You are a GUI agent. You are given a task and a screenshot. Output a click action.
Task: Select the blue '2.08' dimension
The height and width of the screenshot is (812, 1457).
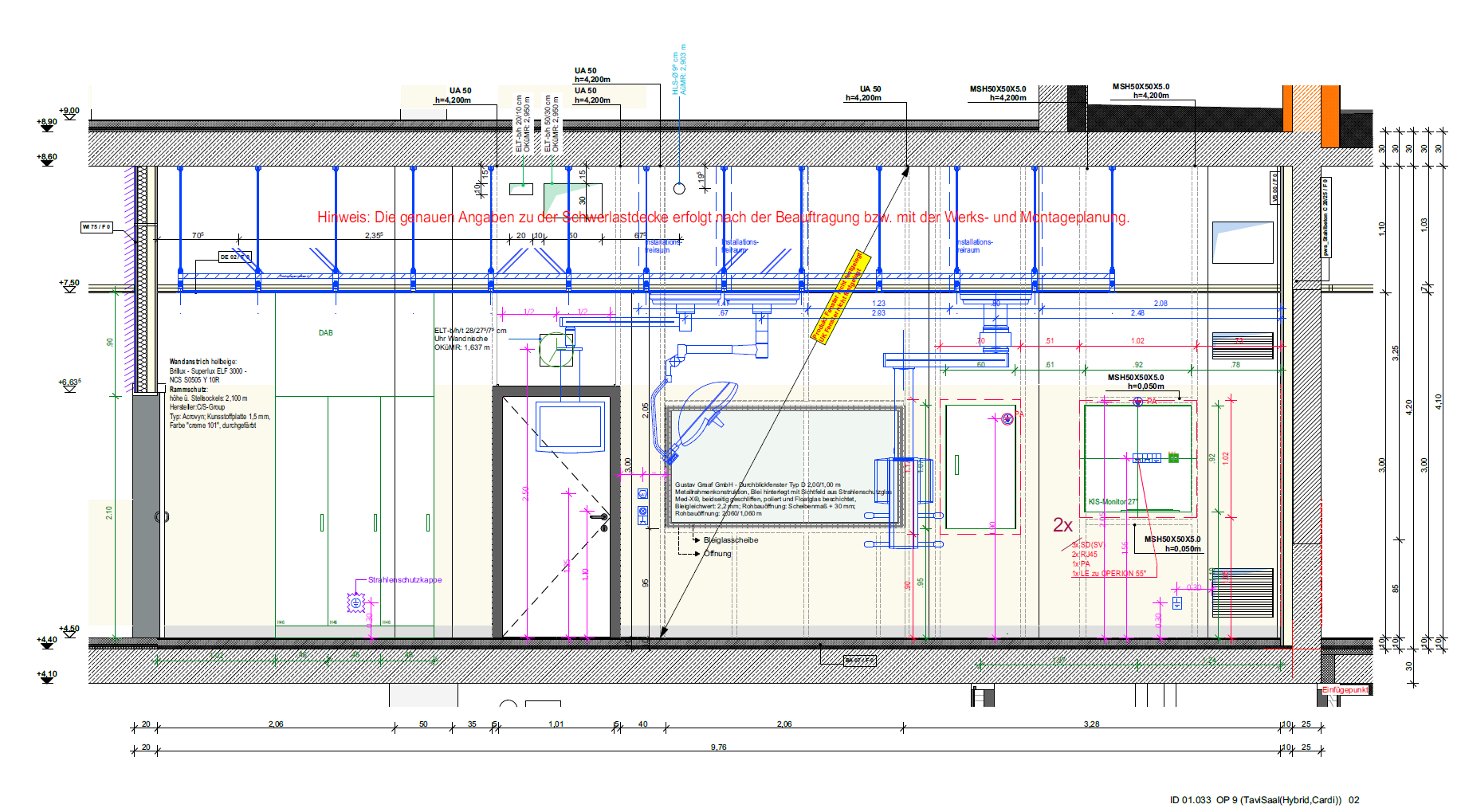point(1160,304)
